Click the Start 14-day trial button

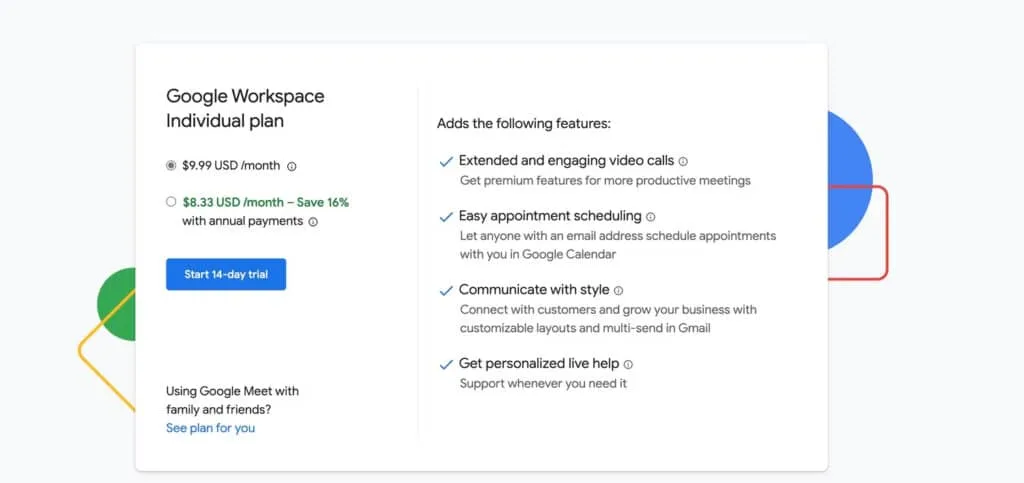coord(226,274)
